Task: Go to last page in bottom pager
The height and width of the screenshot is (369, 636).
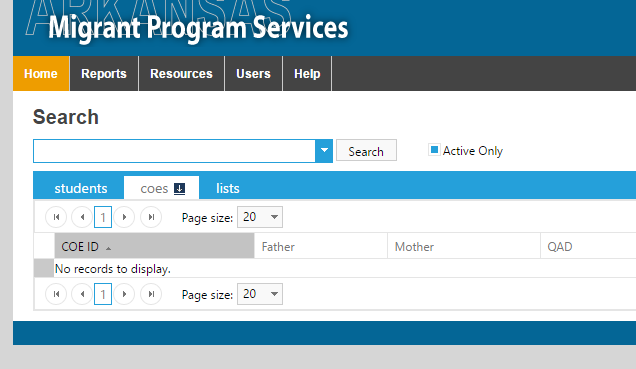Action: coord(151,294)
